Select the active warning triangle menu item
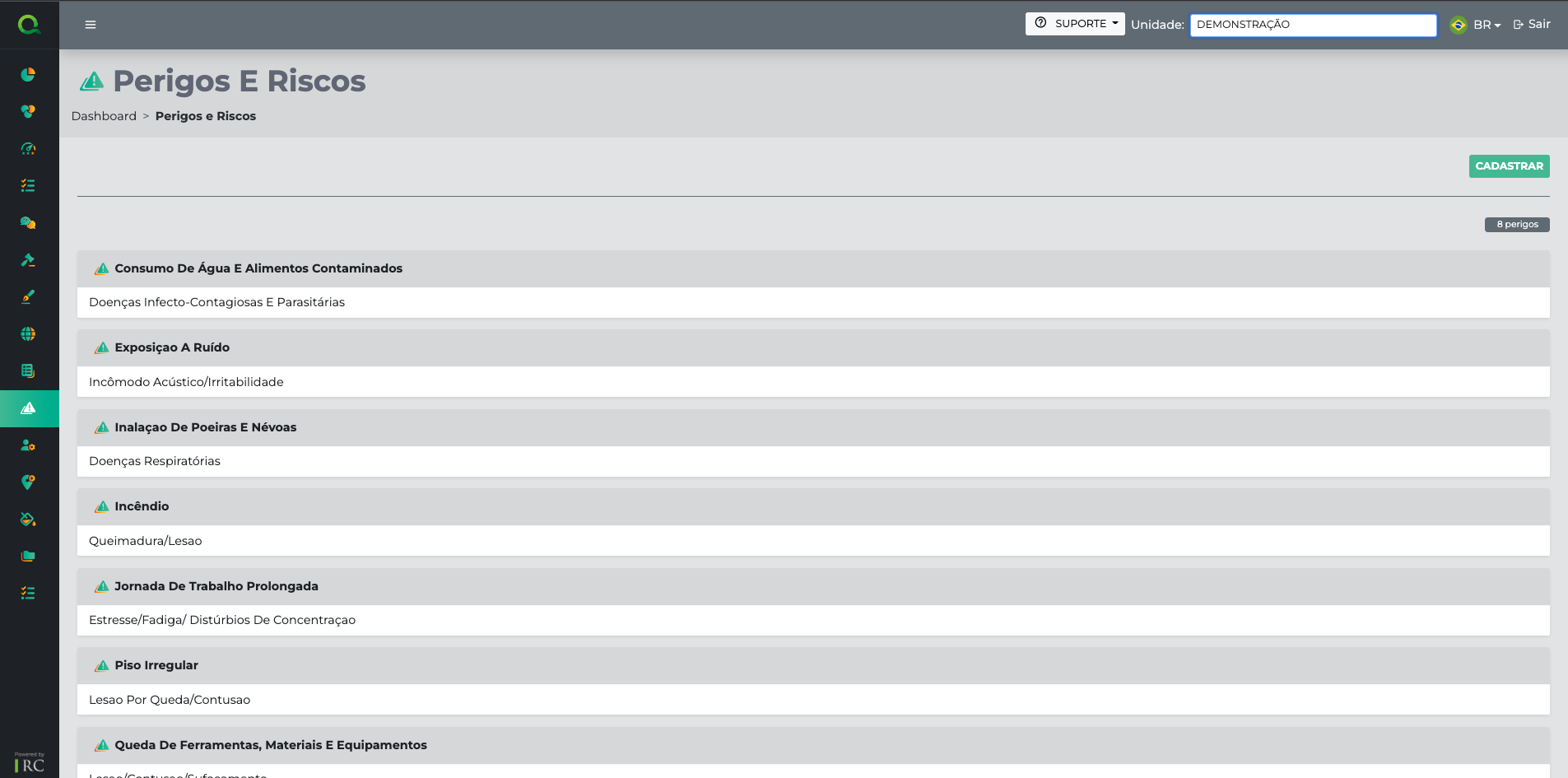 pyautogui.click(x=28, y=408)
